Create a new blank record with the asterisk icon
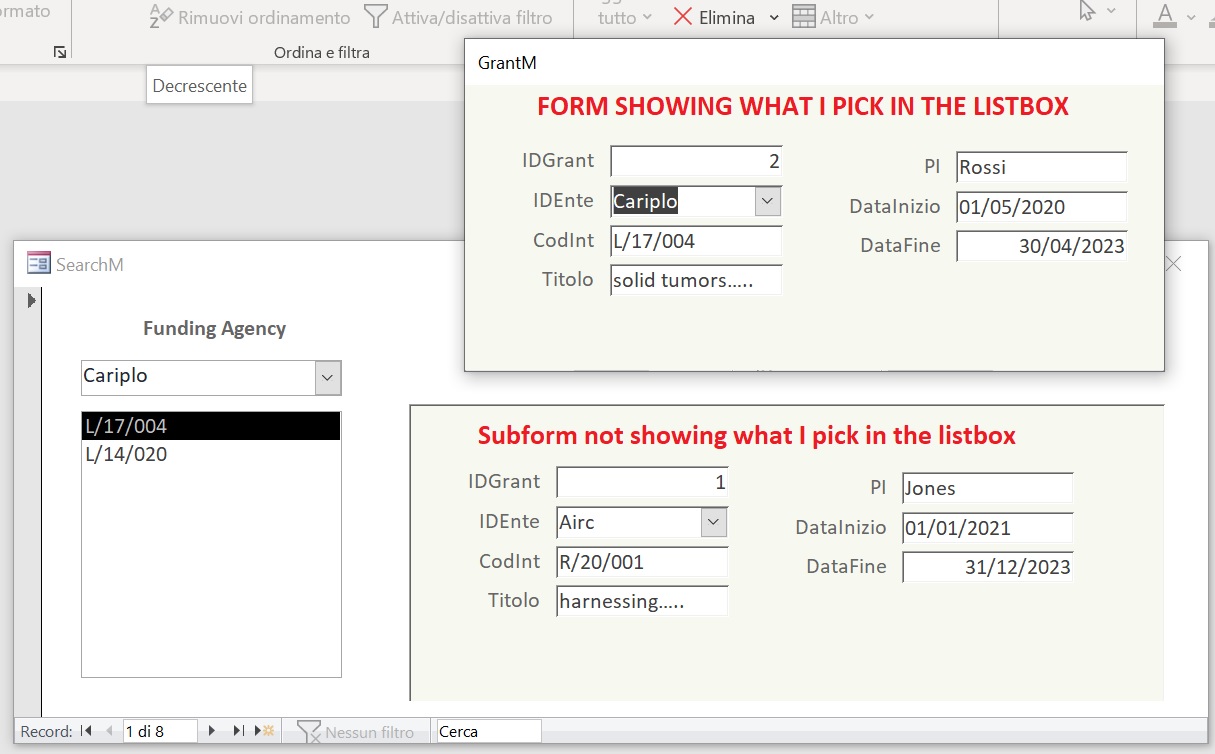The image size is (1215, 754). tap(265, 731)
